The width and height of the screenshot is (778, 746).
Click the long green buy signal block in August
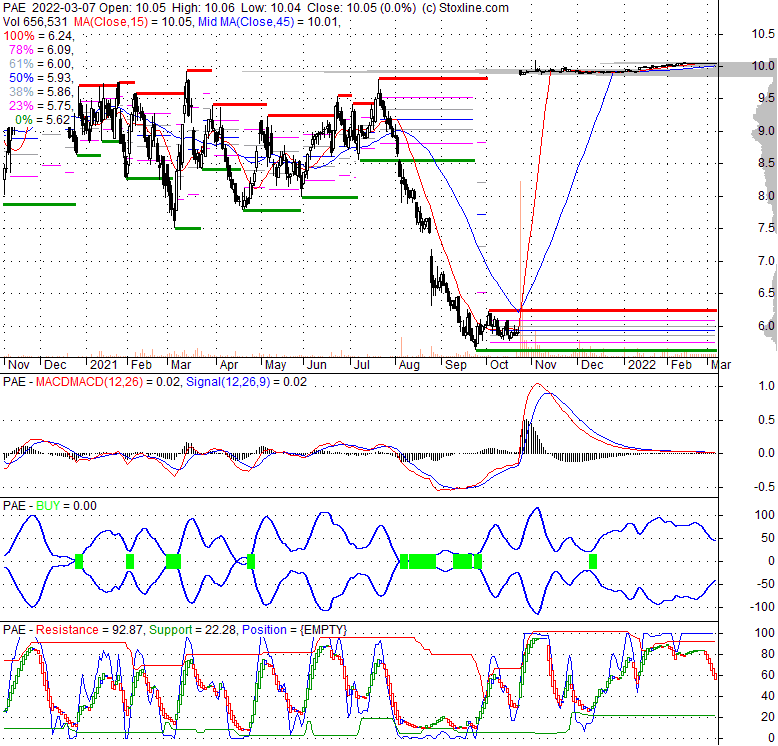tap(422, 561)
